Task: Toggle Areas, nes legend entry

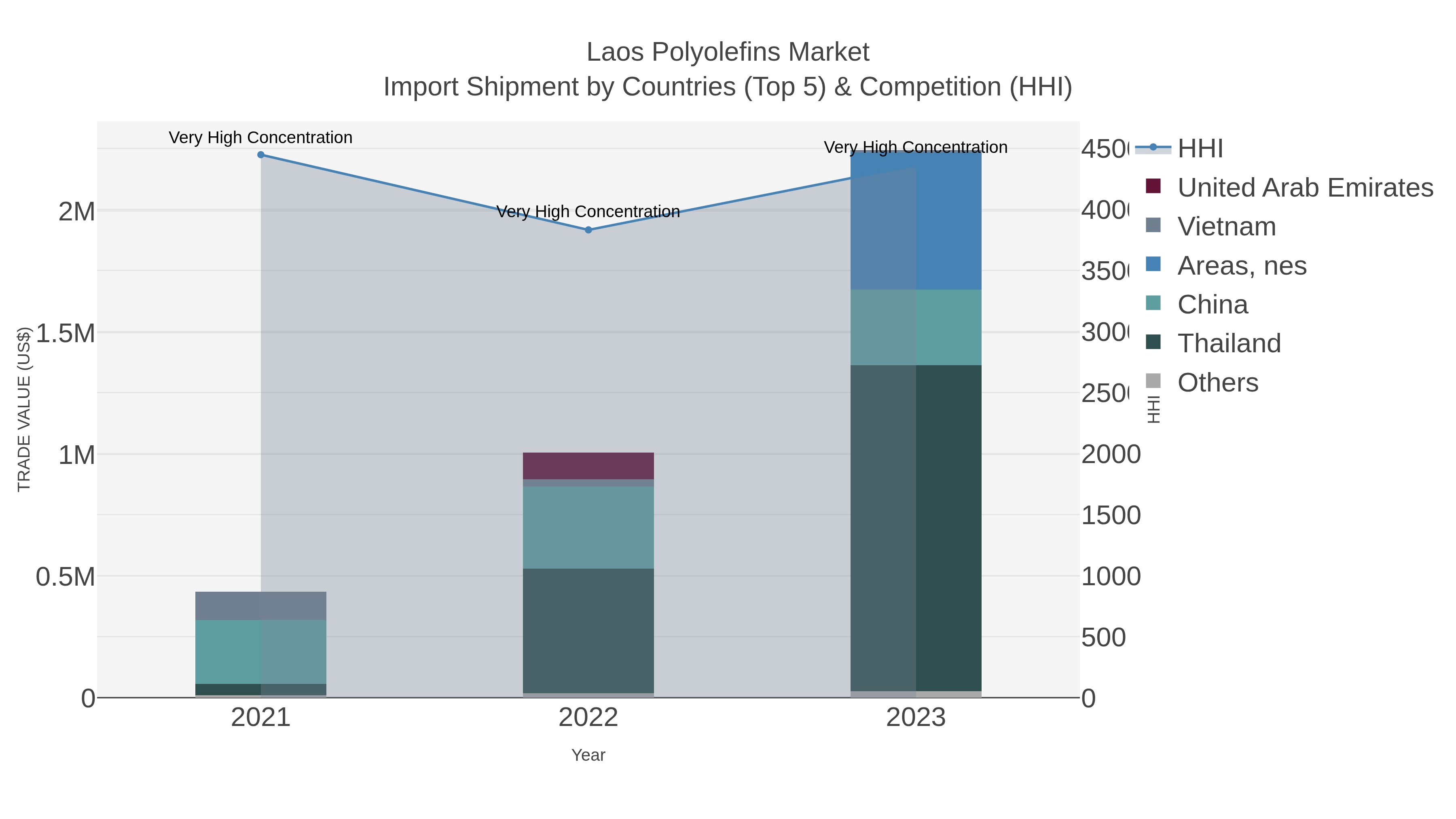Action: pyautogui.click(x=1226, y=266)
